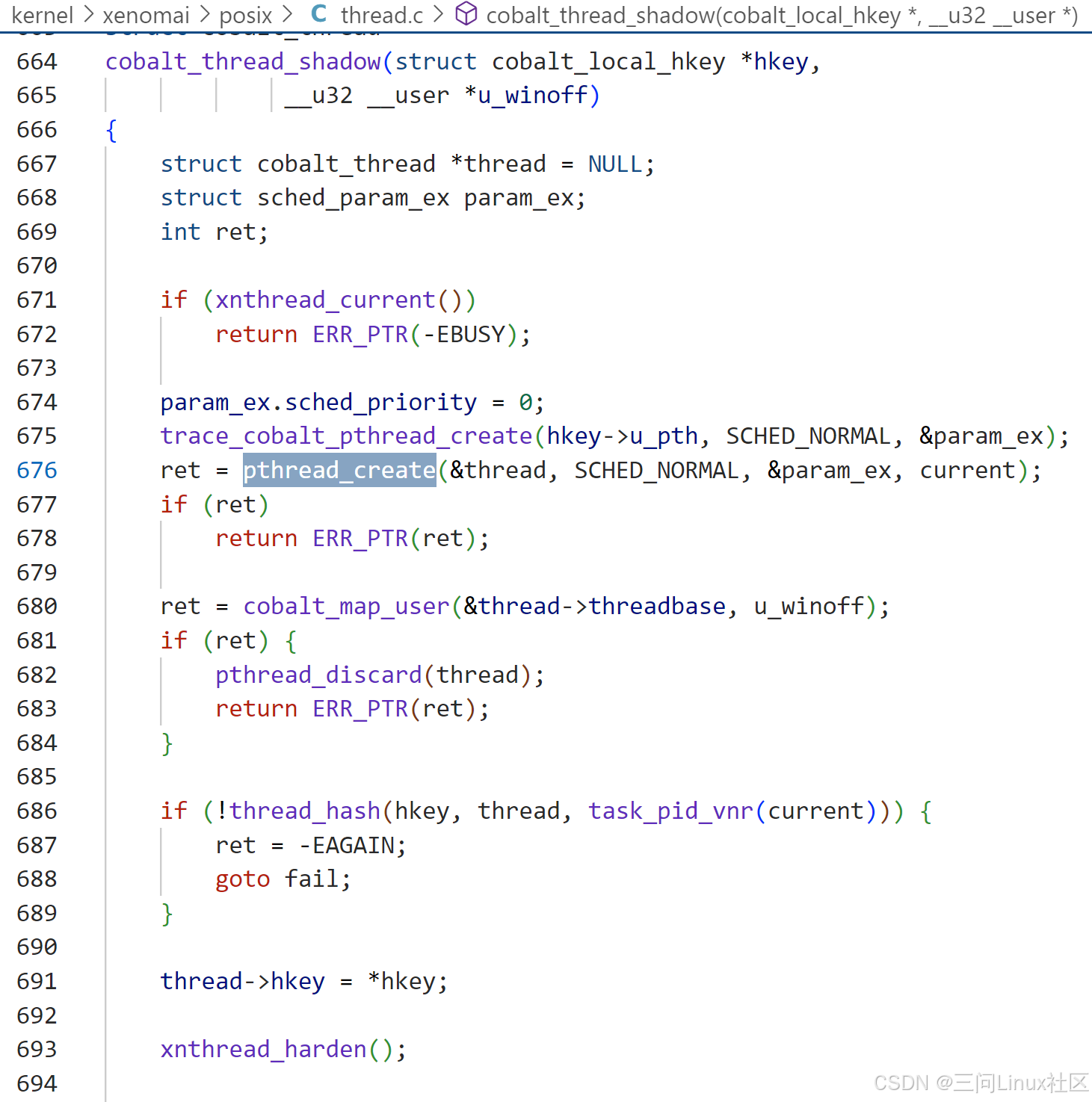
Task: Click line number 686 in the gutter
Action: (x=37, y=811)
